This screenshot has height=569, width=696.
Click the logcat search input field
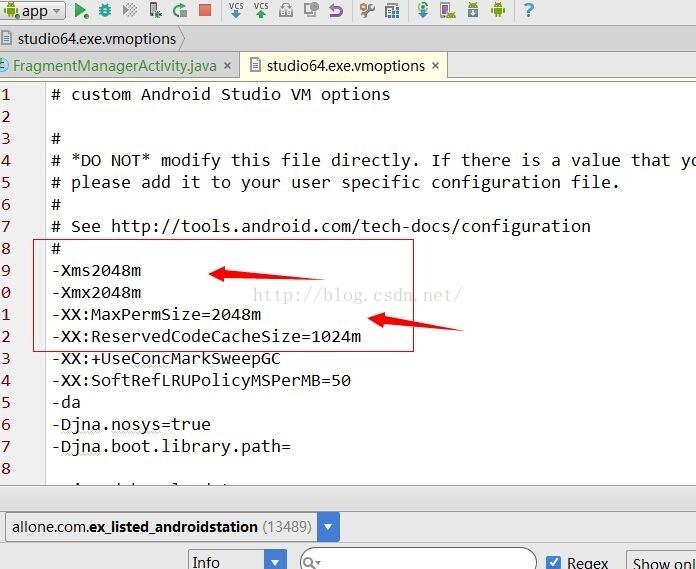coord(418,560)
